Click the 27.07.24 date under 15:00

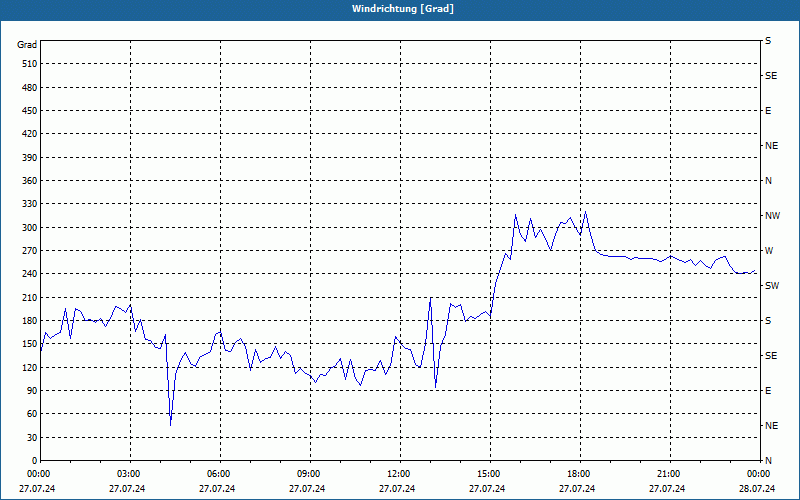(487, 489)
